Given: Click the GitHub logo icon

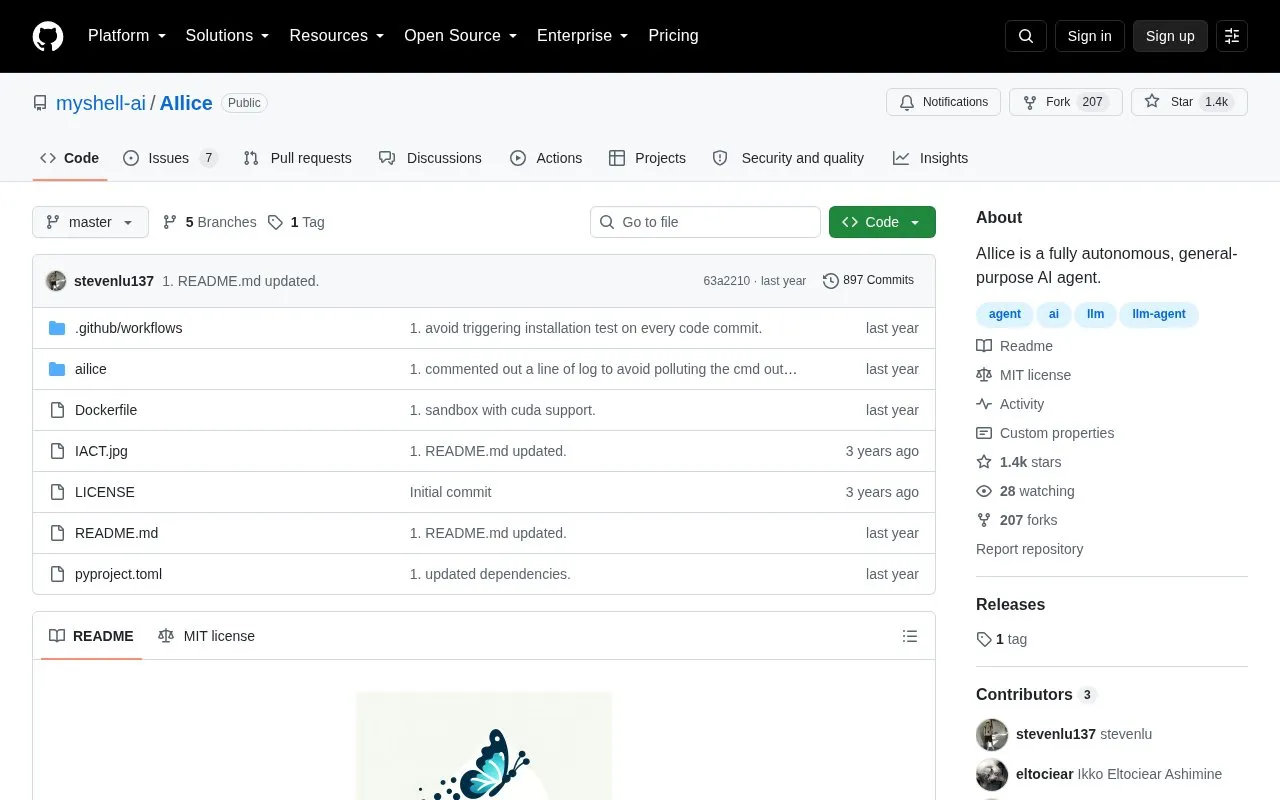Looking at the screenshot, I should click(48, 36).
